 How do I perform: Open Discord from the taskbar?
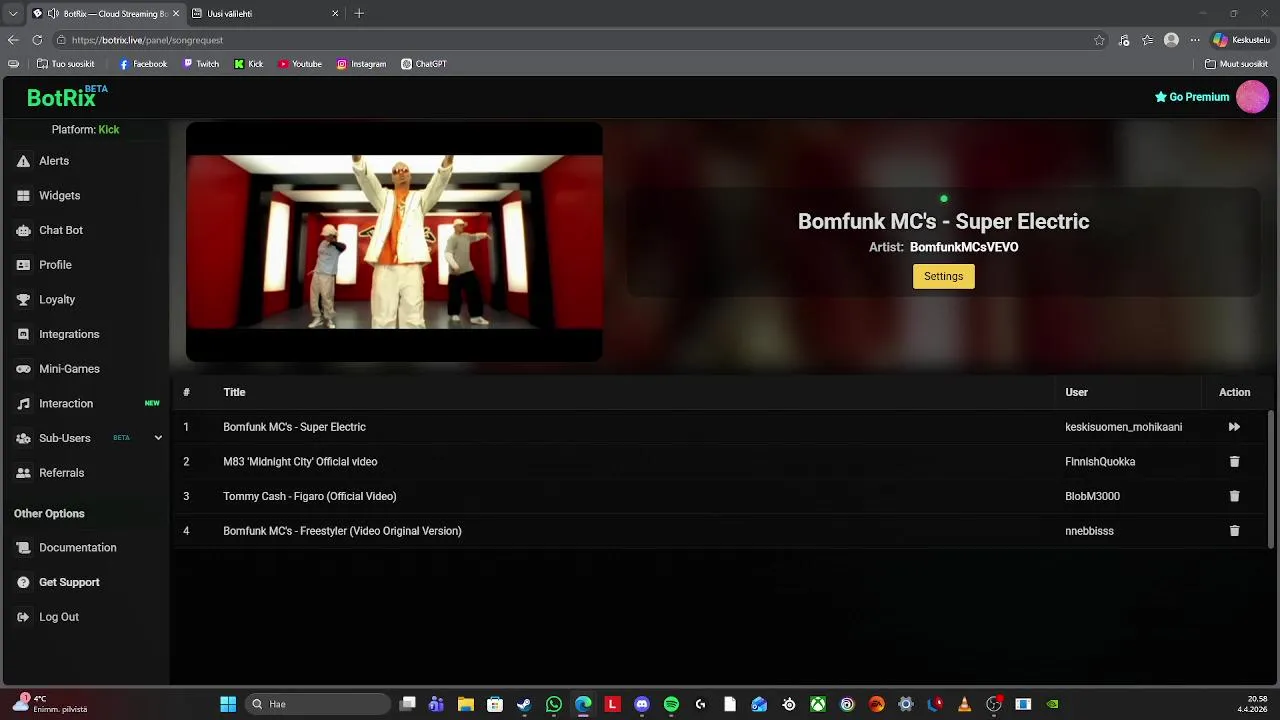642,704
